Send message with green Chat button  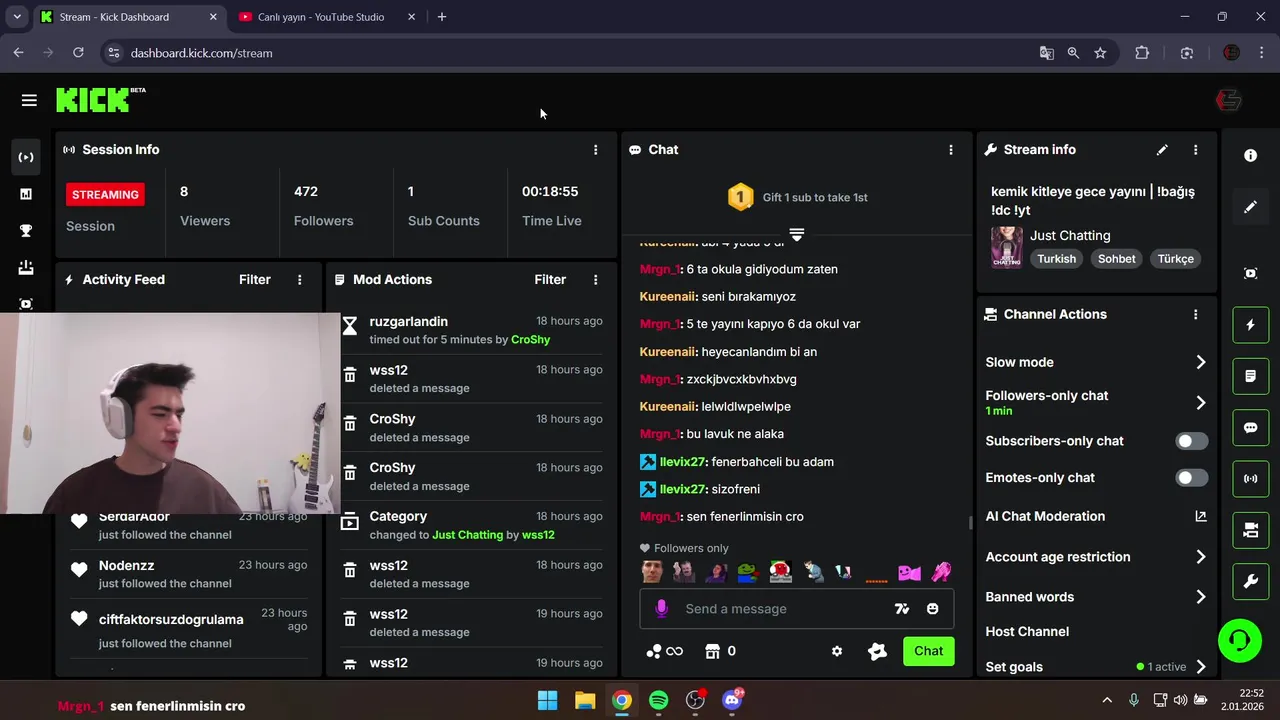tap(928, 651)
